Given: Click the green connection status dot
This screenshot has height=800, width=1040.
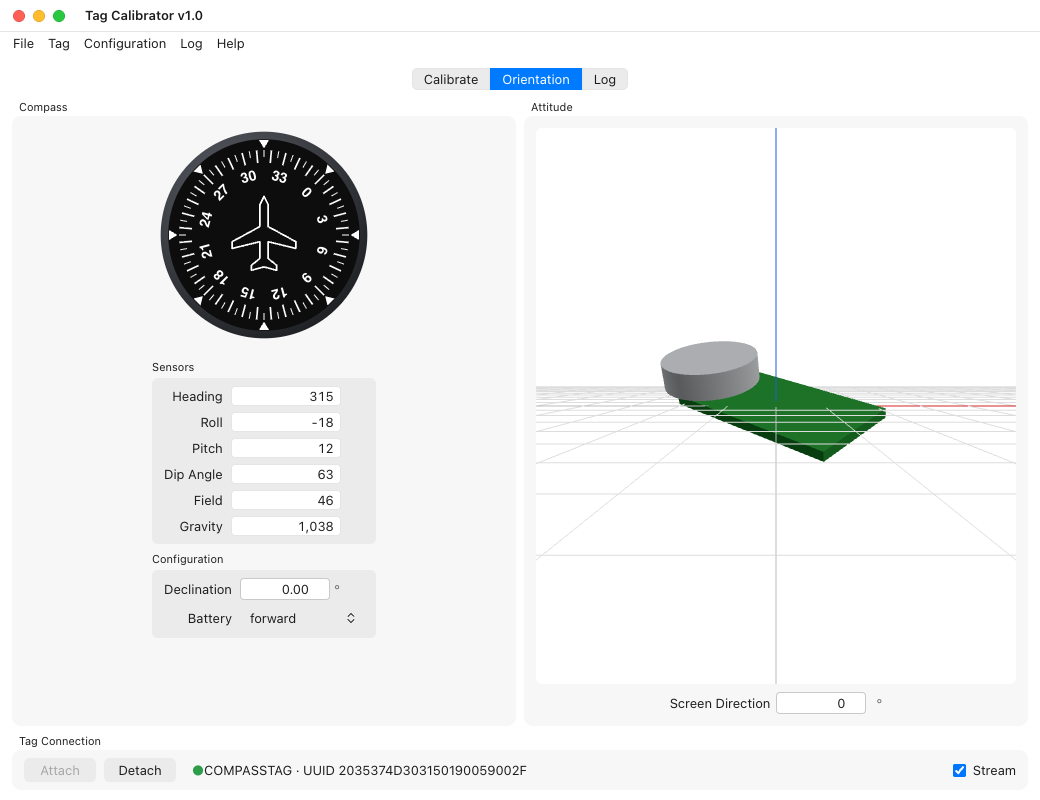Looking at the screenshot, I should (198, 770).
